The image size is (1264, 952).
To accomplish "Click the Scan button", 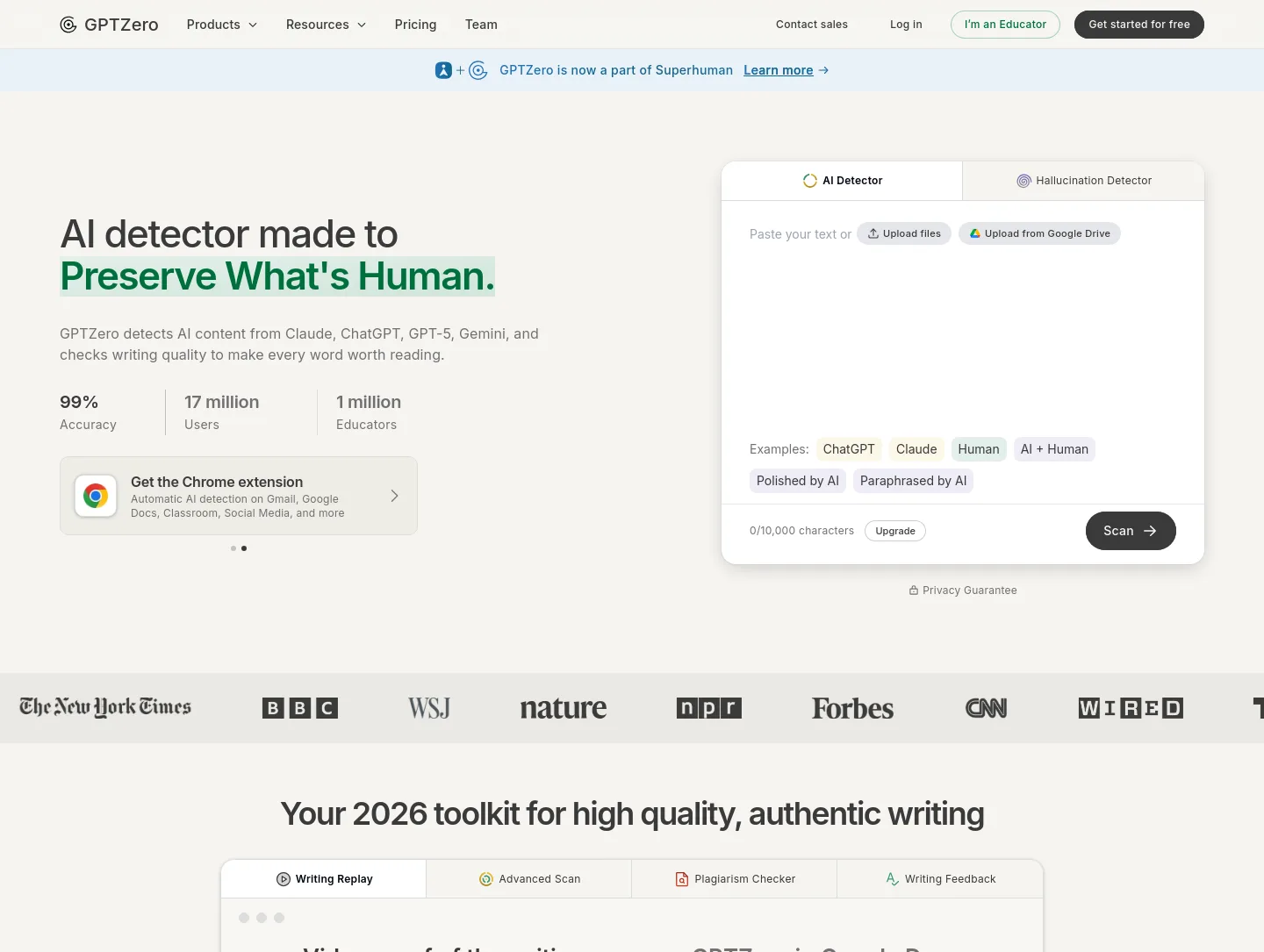I will 1131,531.
